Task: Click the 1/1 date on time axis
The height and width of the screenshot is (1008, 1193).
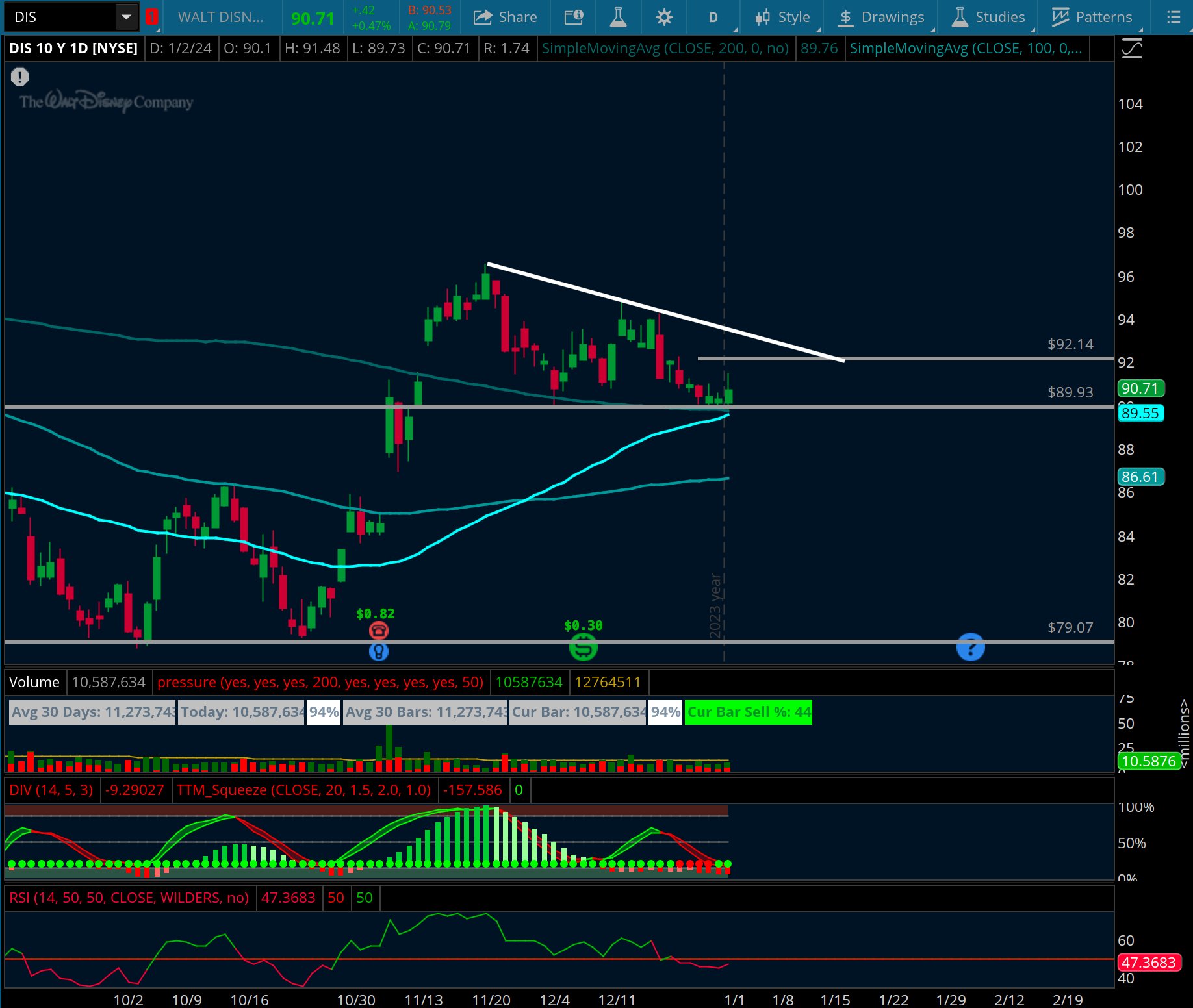Action: pyautogui.click(x=734, y=1000)
